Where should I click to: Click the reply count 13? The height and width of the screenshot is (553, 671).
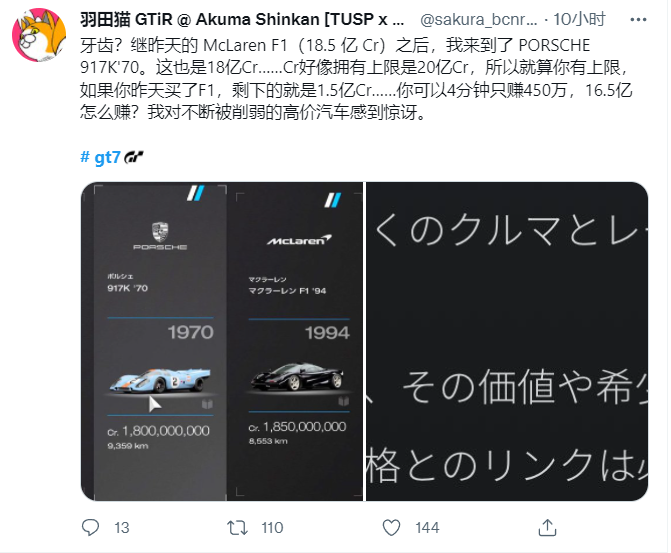(x=122, y=528)
